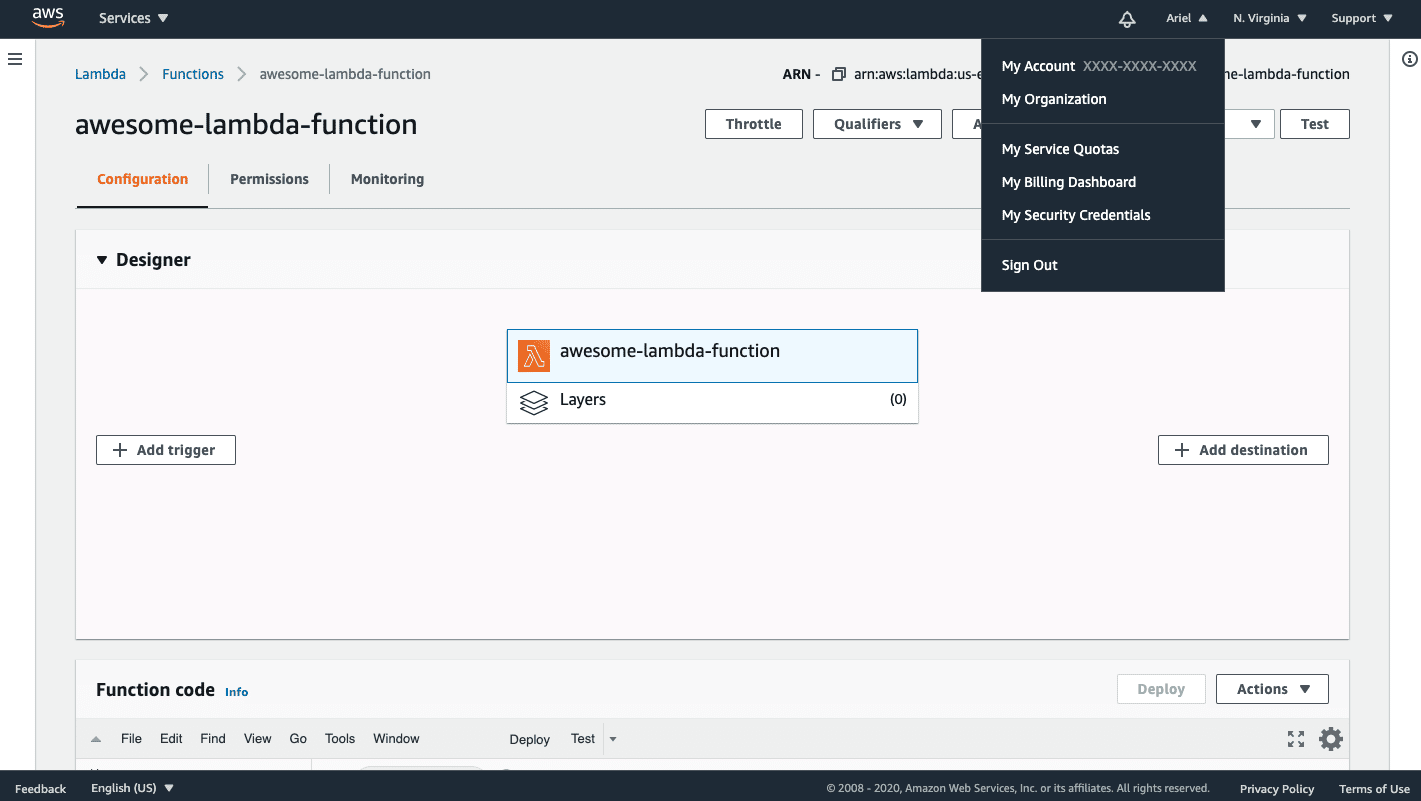Open the Services dropdown
1421x801 pixels.
point(134,18)
